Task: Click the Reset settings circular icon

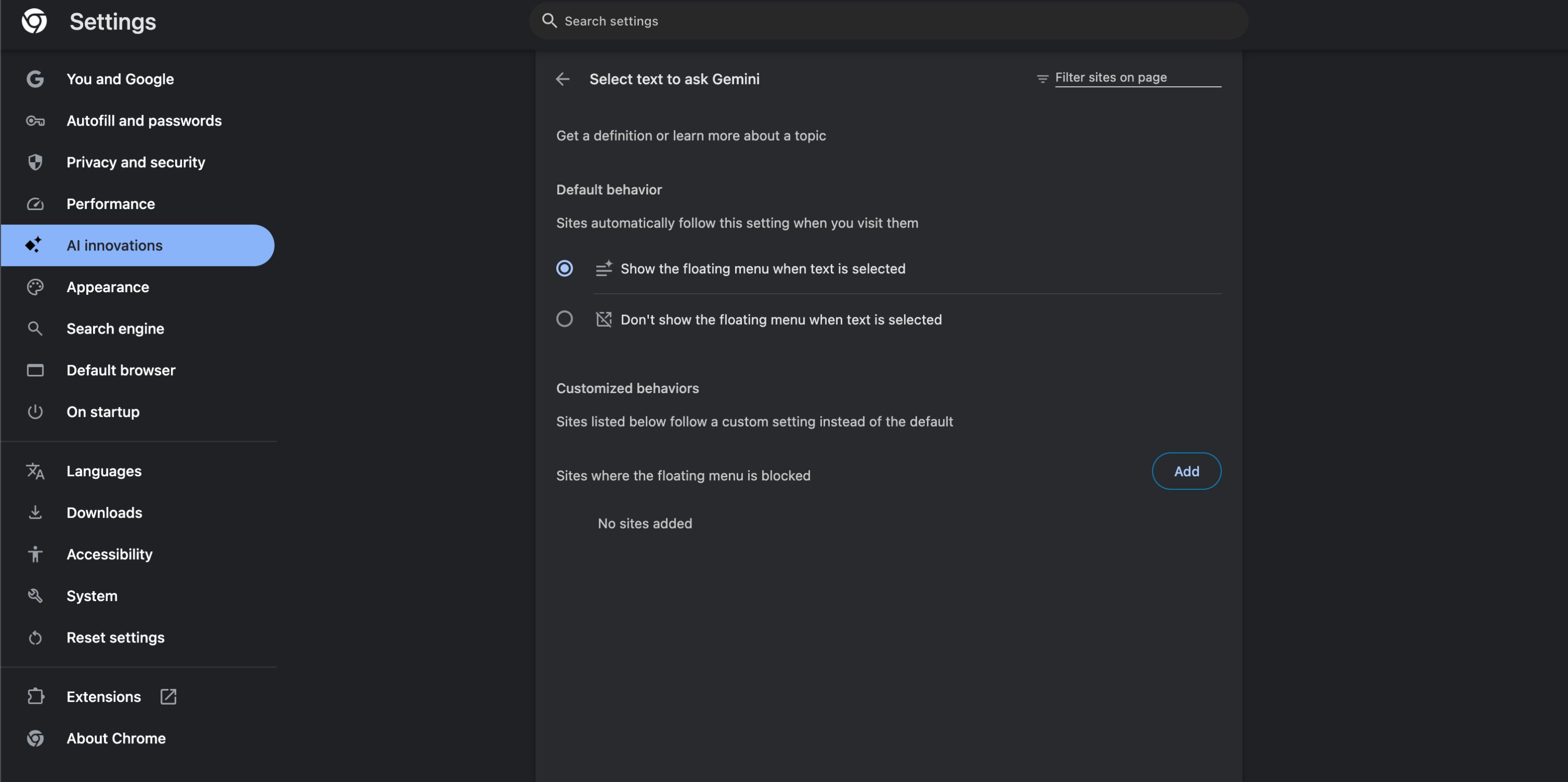Action: click(36, 637)
